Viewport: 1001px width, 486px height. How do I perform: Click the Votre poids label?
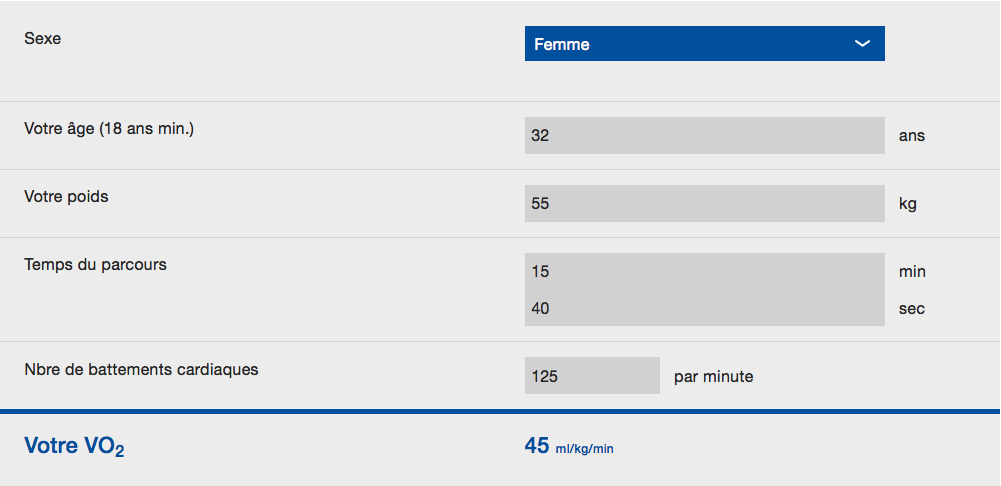pos(66,197)
